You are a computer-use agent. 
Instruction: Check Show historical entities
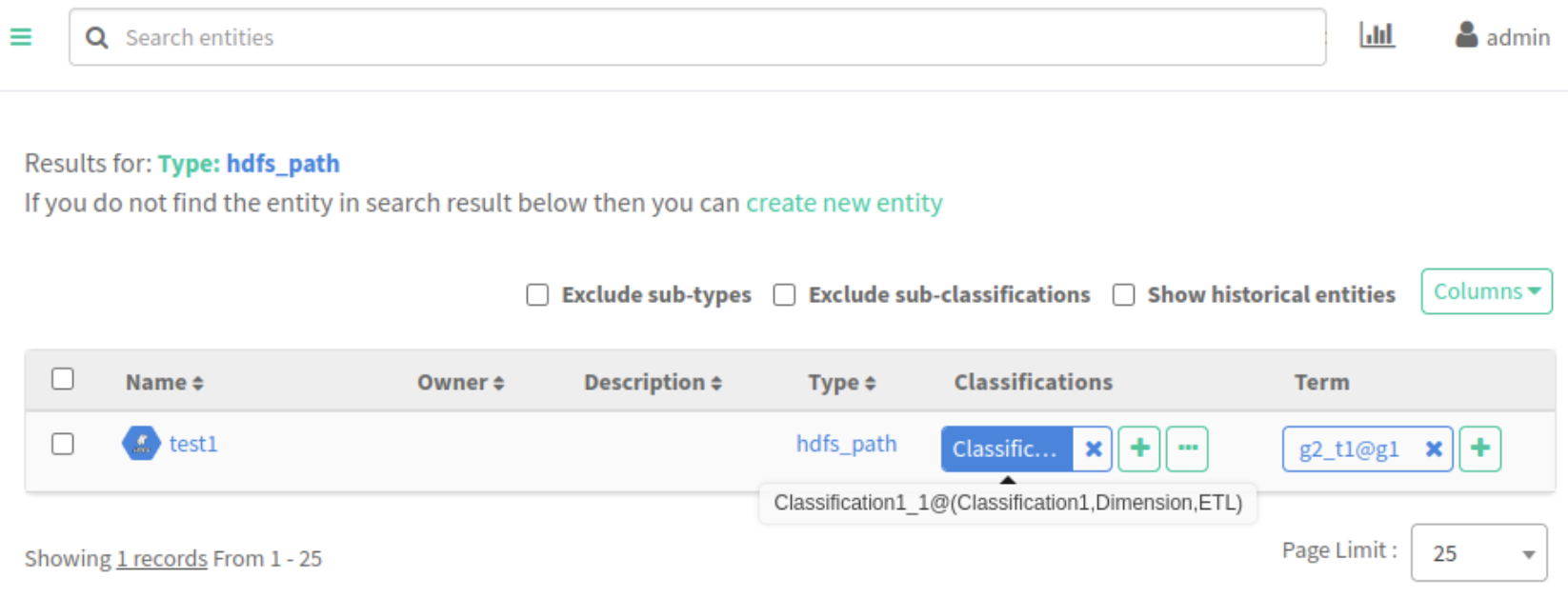[x=1124, y=295]
